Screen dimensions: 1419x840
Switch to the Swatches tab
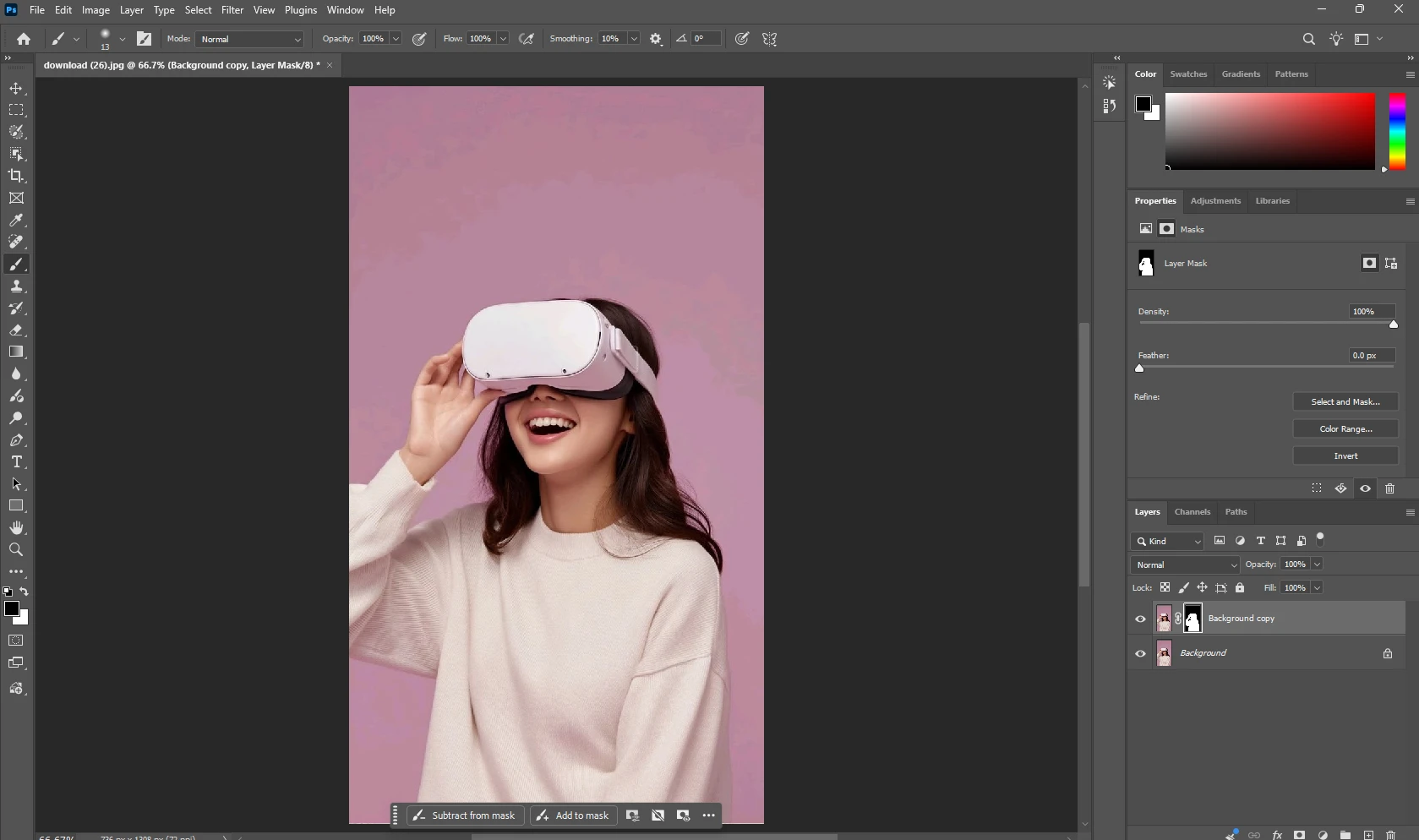coord(1188,74)
